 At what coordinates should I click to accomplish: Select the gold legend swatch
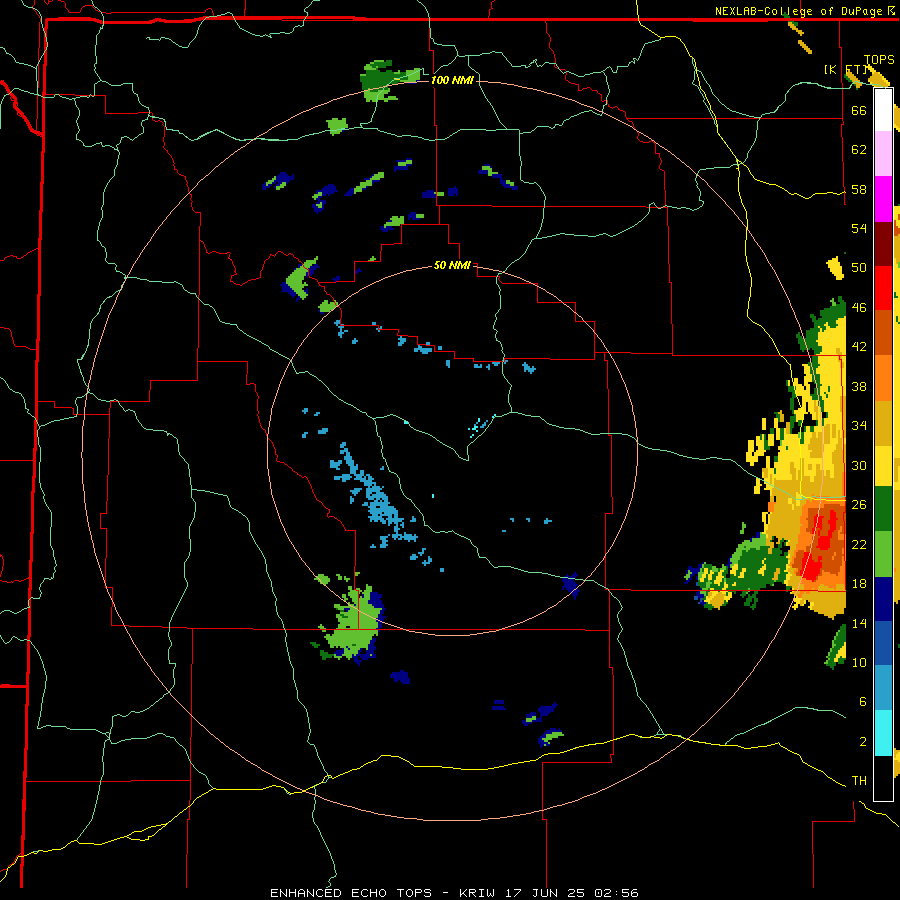[883, 422]
